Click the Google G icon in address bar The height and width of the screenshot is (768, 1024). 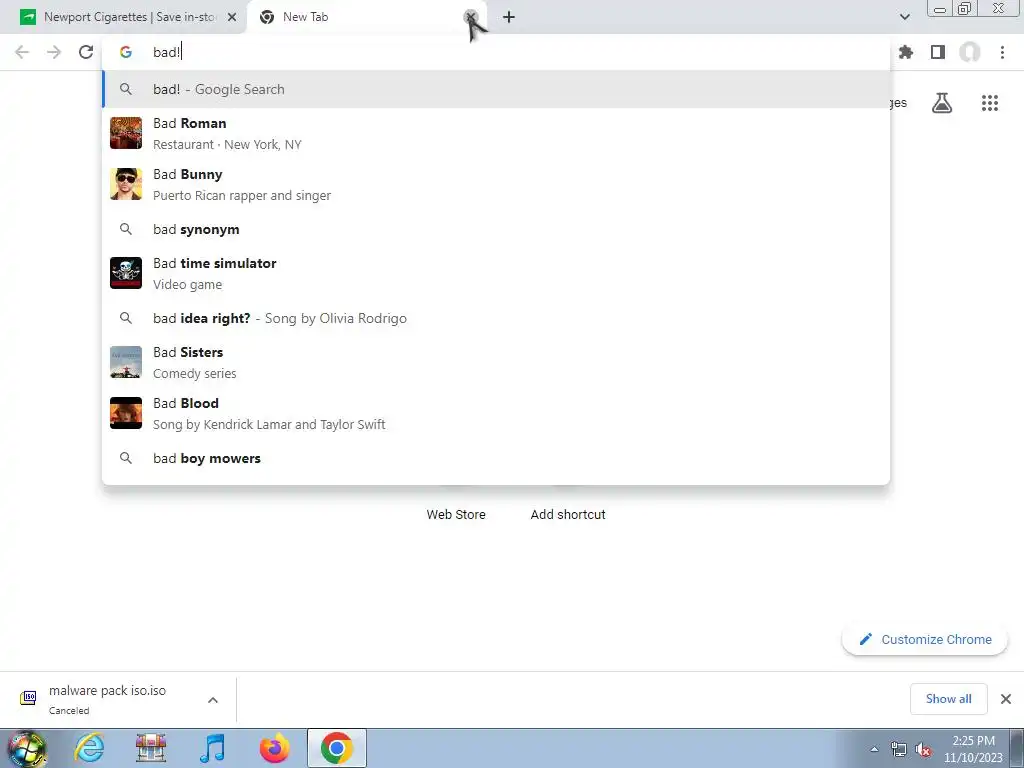(125, 52)
